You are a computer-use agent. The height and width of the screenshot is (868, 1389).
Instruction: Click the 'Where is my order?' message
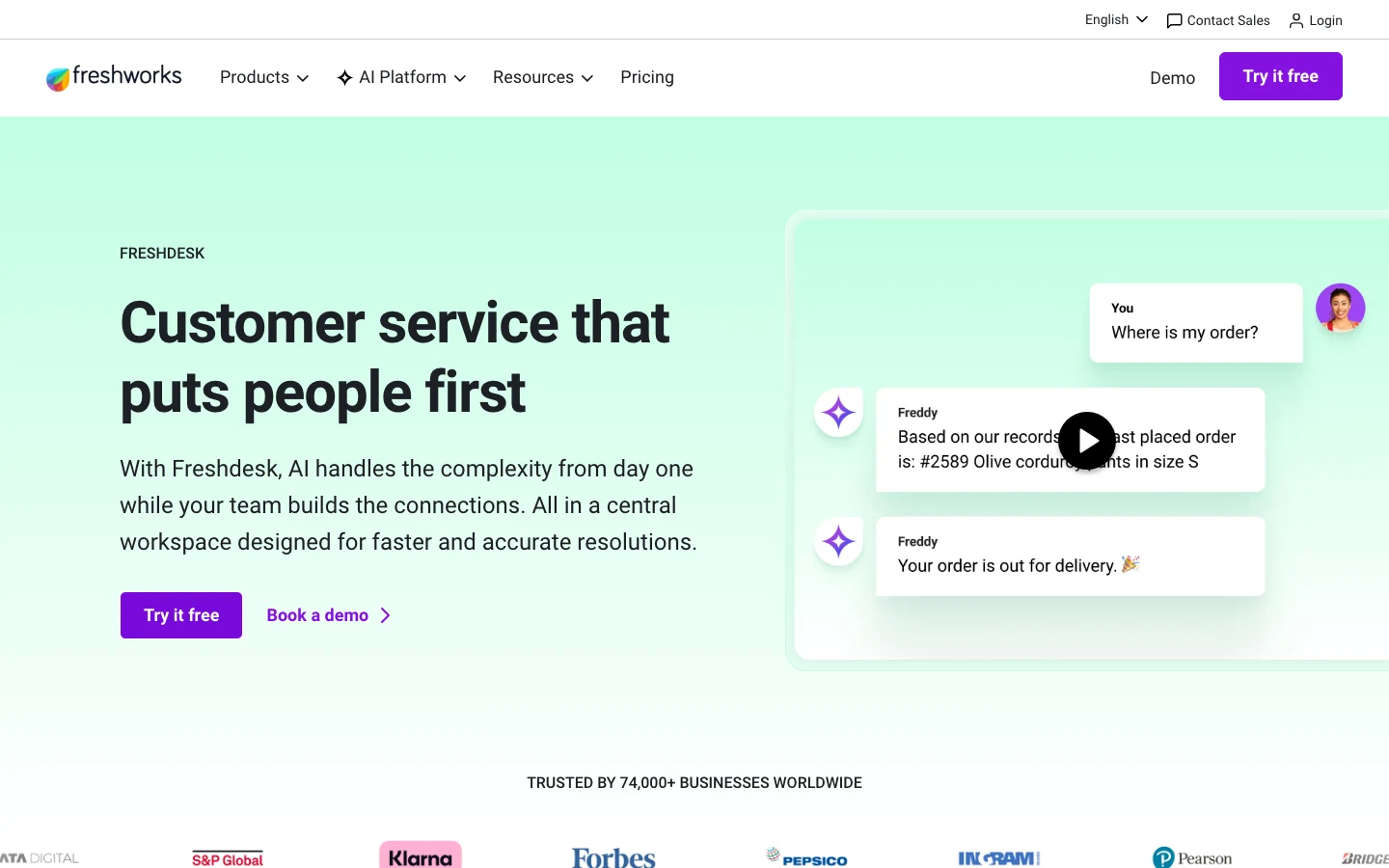1196,323
